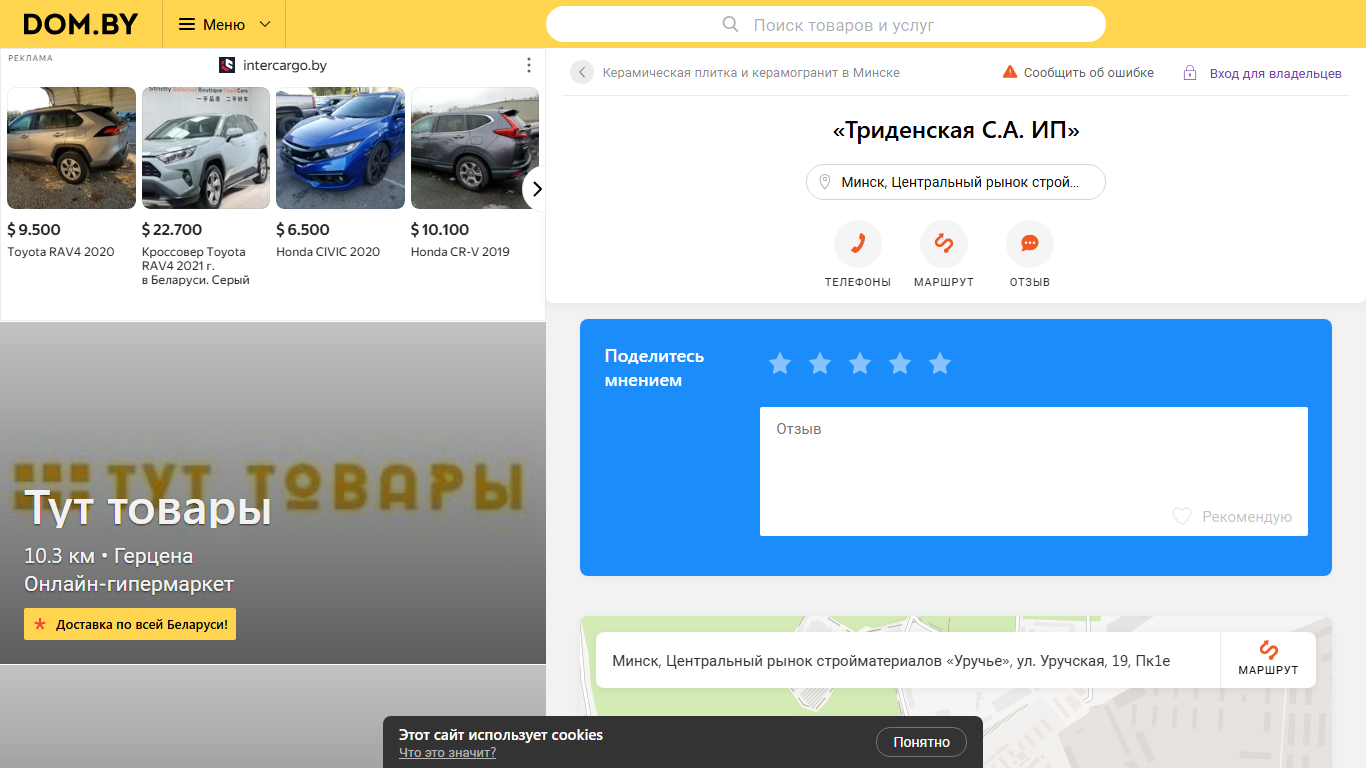Screen dimensions: 1366x768
Task: Click the owner login lock icon
Action: pyautogui.click(x=1190, y=73)
